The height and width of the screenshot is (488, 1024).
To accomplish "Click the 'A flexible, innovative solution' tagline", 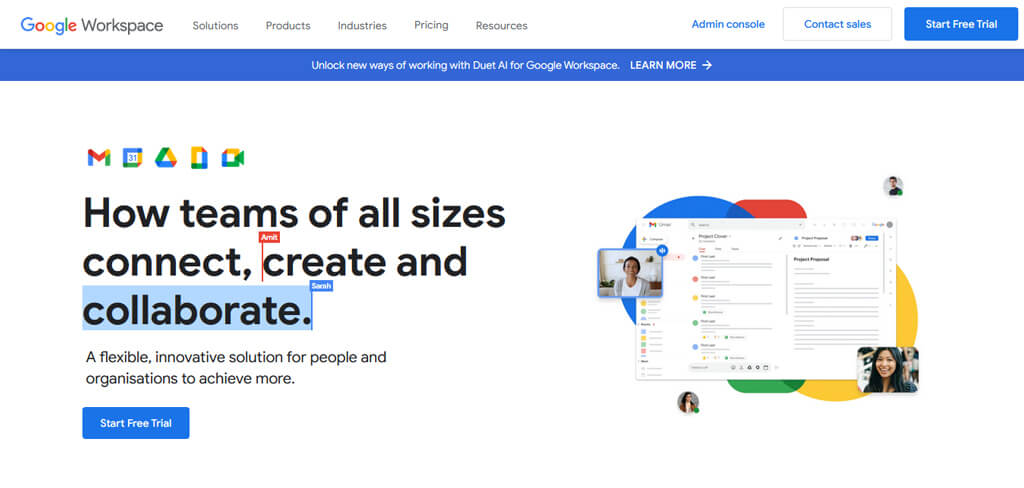I will tap(236, 368).
